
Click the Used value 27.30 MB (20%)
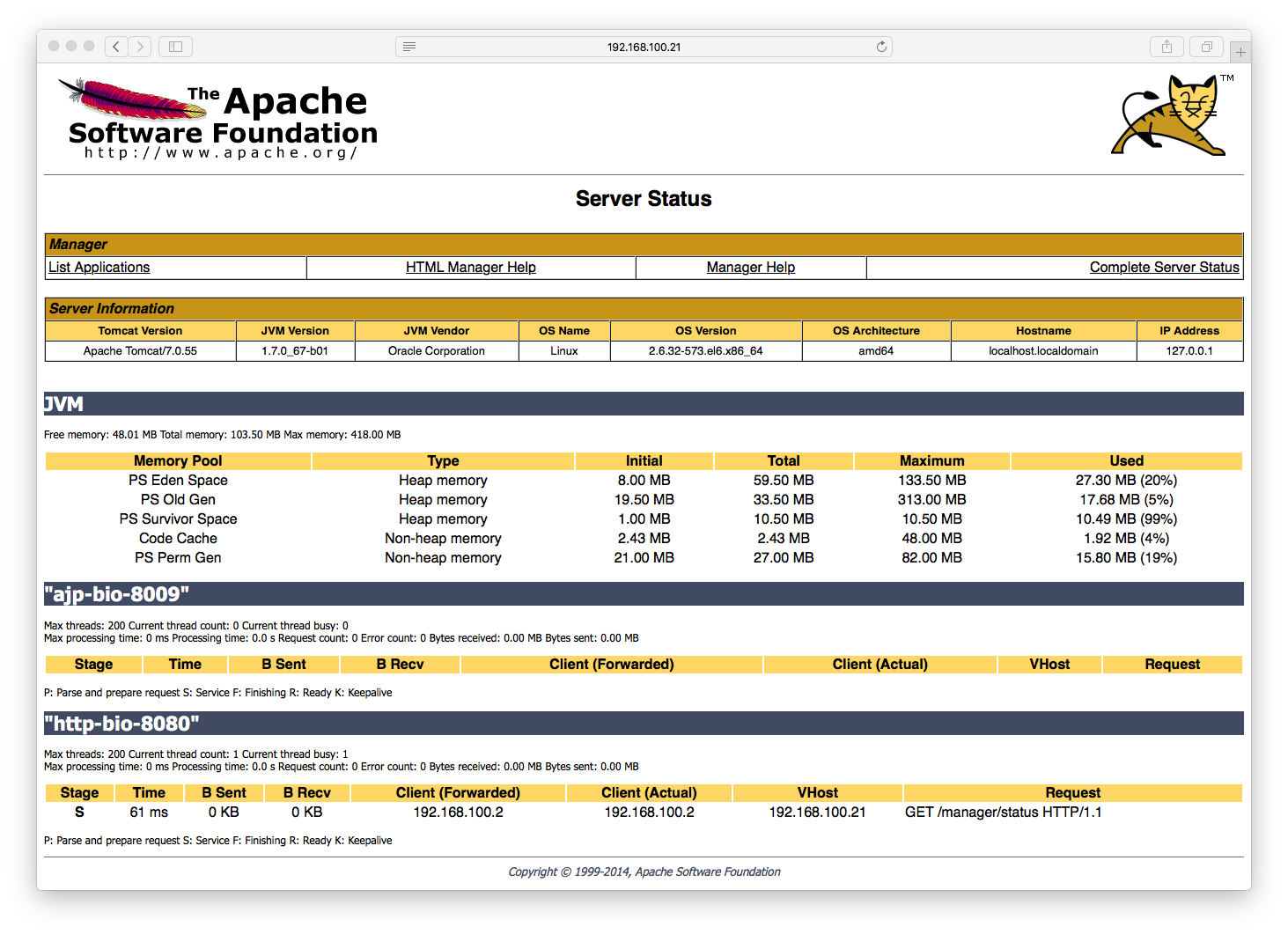click(1126, 481)
